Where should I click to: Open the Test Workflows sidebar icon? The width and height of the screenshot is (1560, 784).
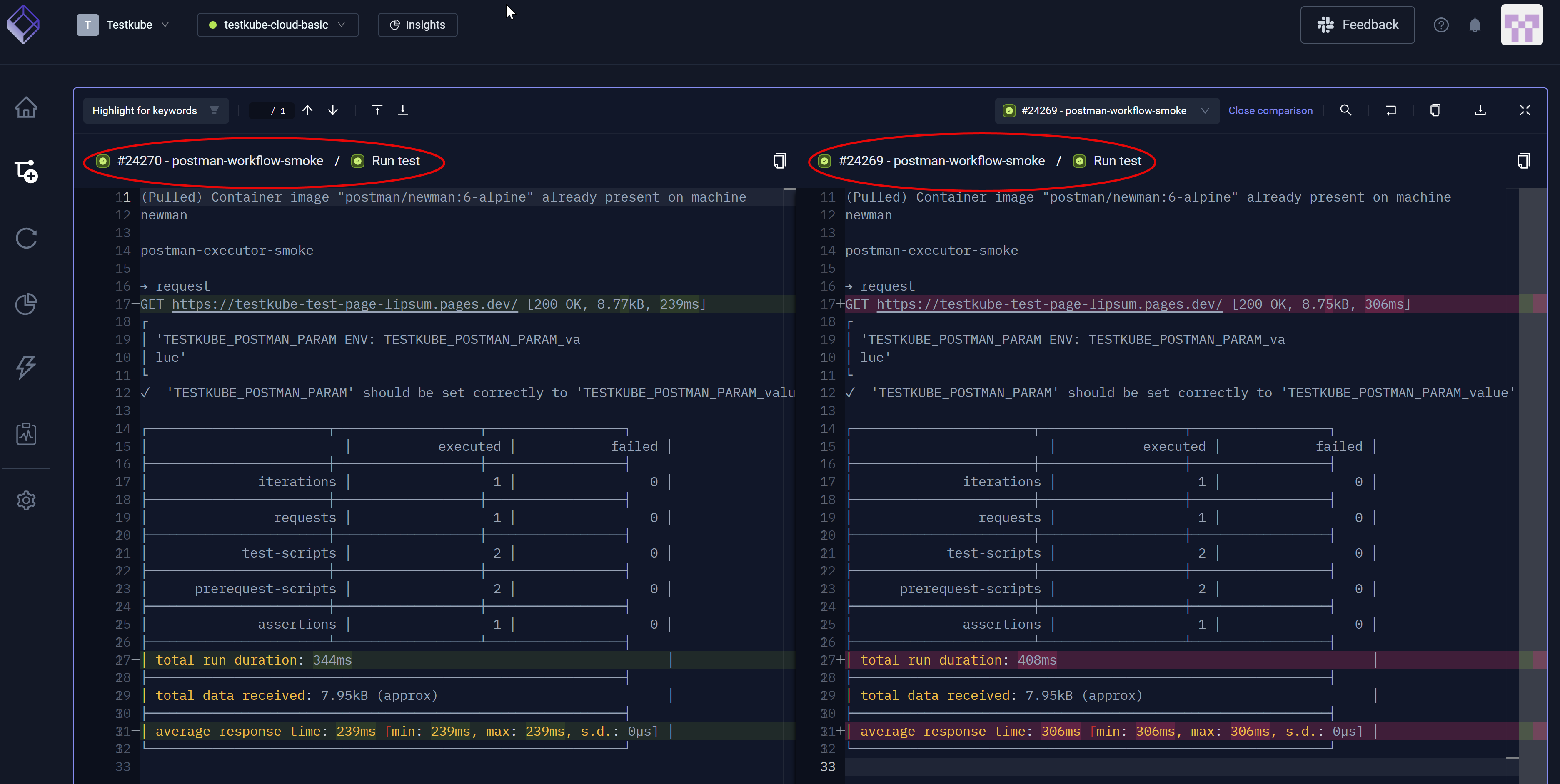(x=26, y=172)
